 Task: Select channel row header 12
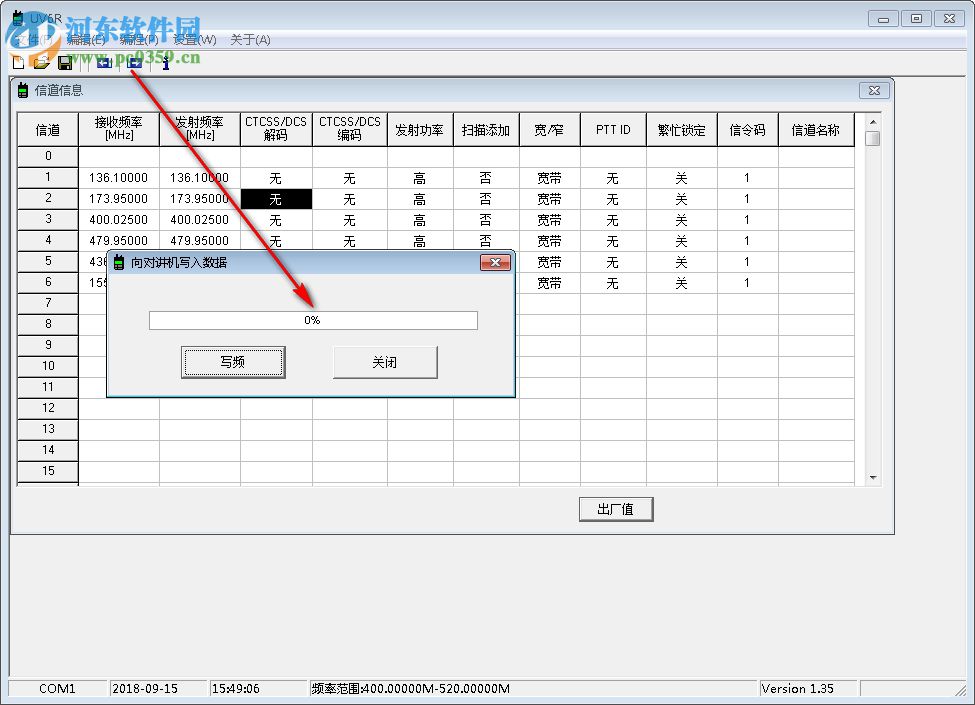tap(48, 408)
